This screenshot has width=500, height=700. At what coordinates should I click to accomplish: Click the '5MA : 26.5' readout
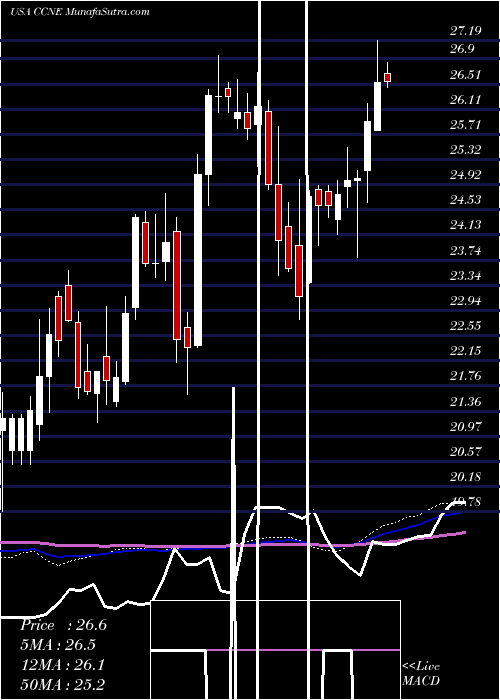pos(58,645)
